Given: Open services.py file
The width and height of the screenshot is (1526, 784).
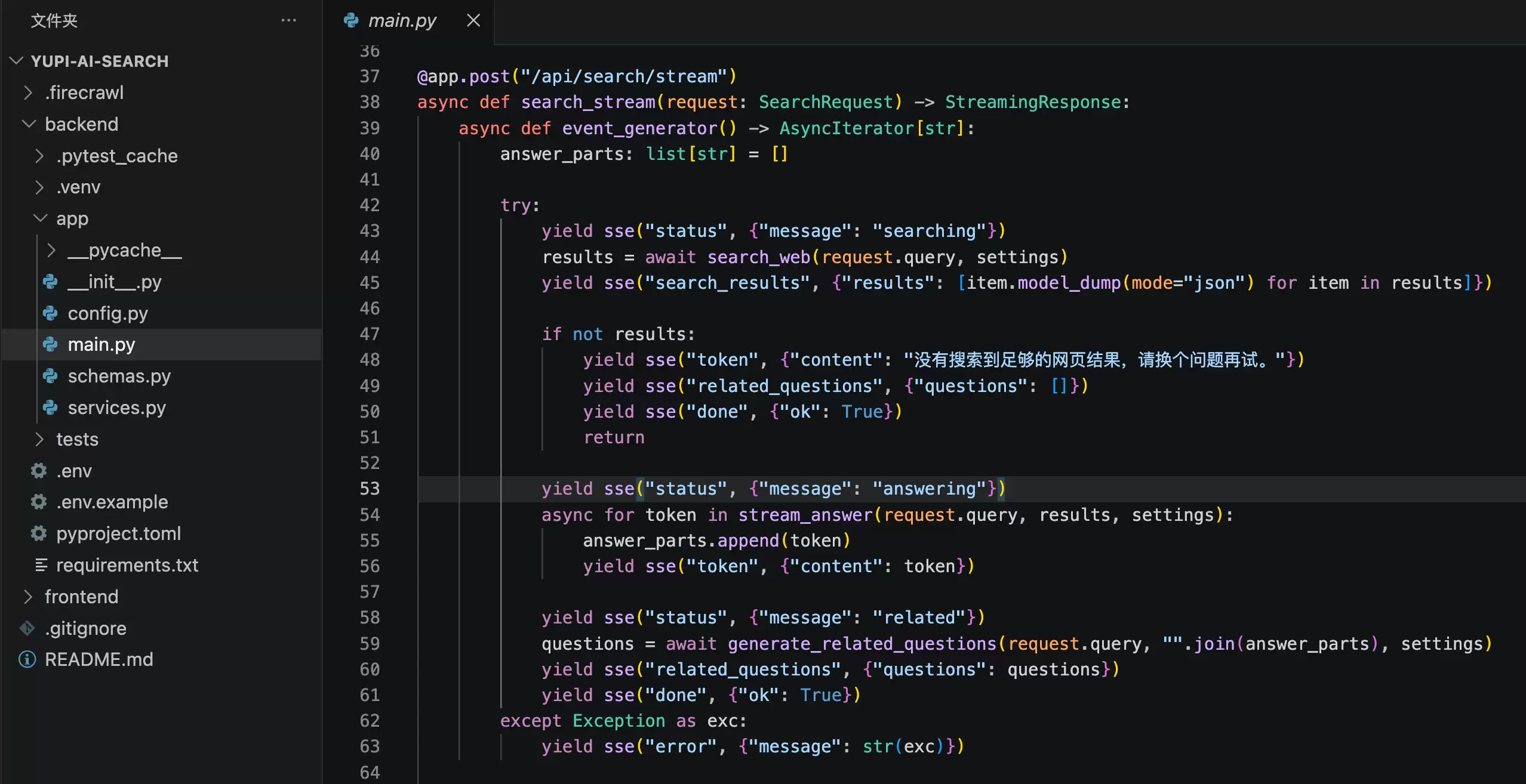Looking at the screenshot, I should (116, 408).
